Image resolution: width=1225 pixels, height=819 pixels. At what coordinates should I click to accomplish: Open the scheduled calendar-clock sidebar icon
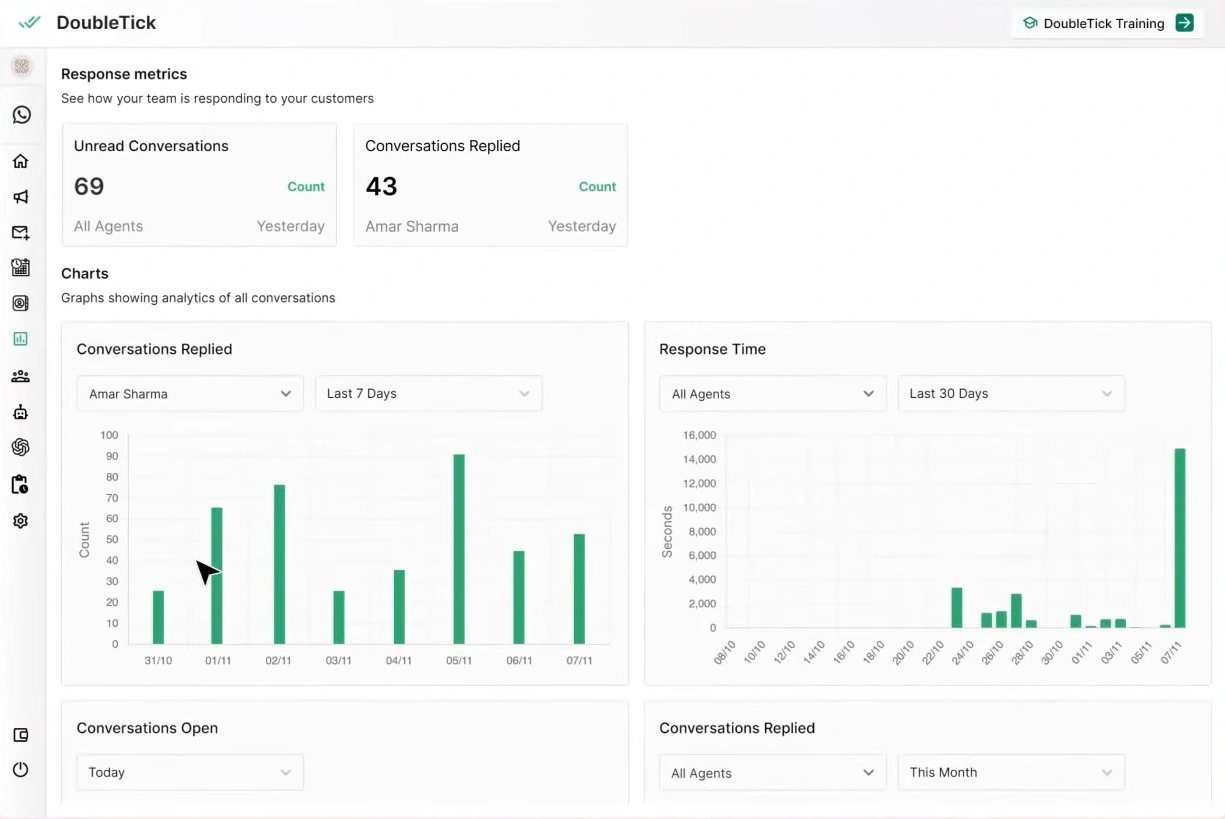21,267
